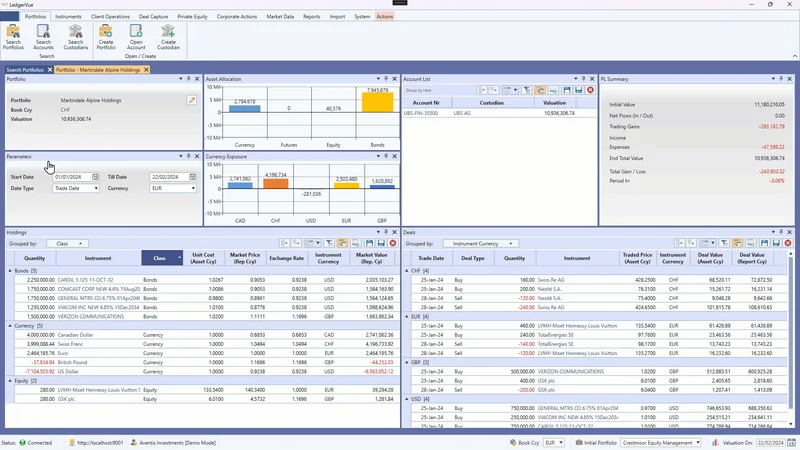Toggle highlighted group panel button in Deals toolbar
800x450 pixels.
pos(737,243)
